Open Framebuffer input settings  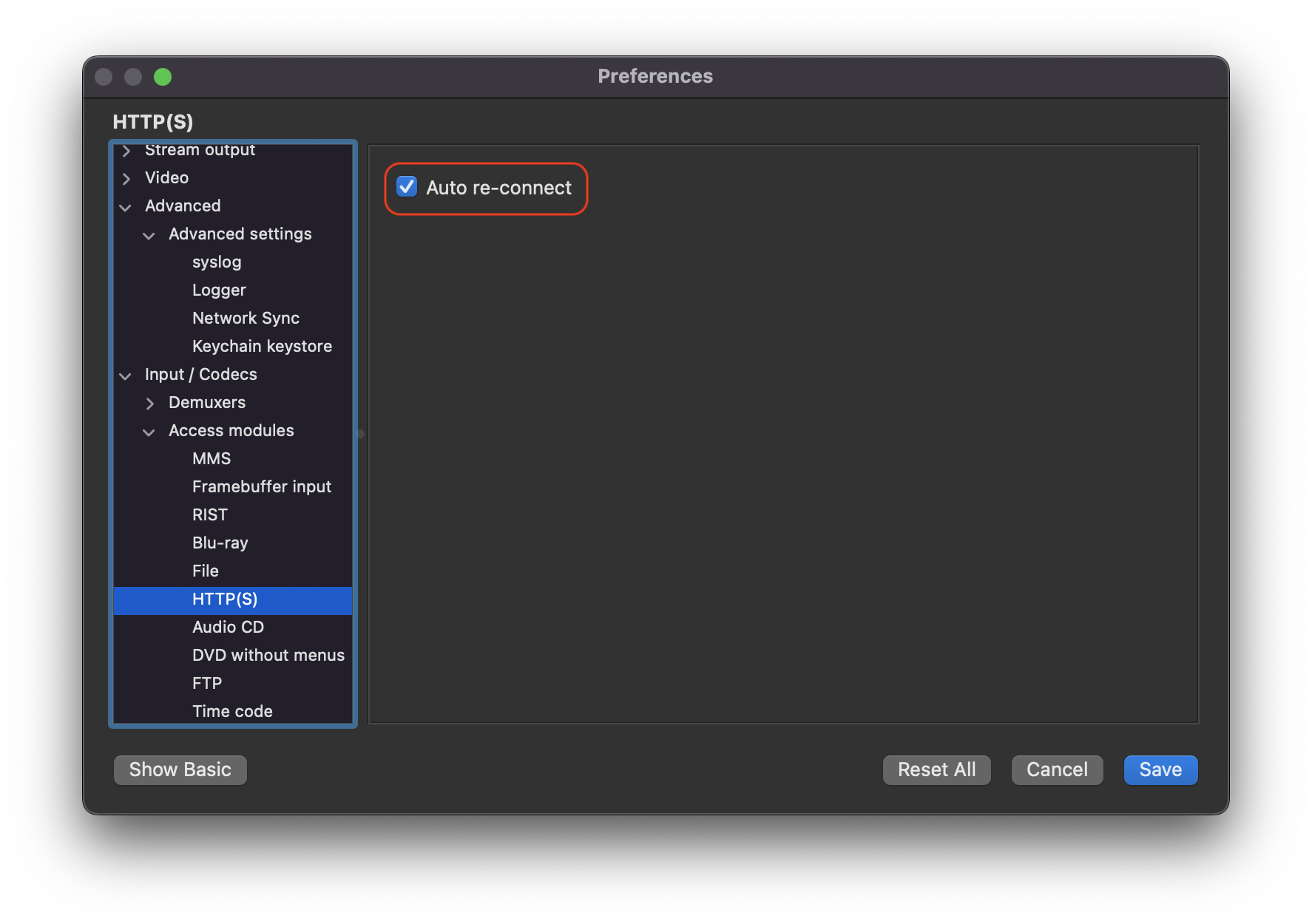262,487
